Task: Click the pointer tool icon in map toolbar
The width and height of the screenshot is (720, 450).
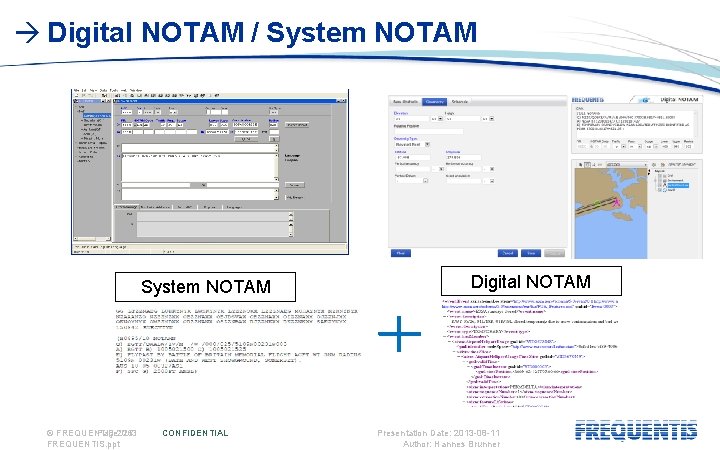Action: point(580,164)
